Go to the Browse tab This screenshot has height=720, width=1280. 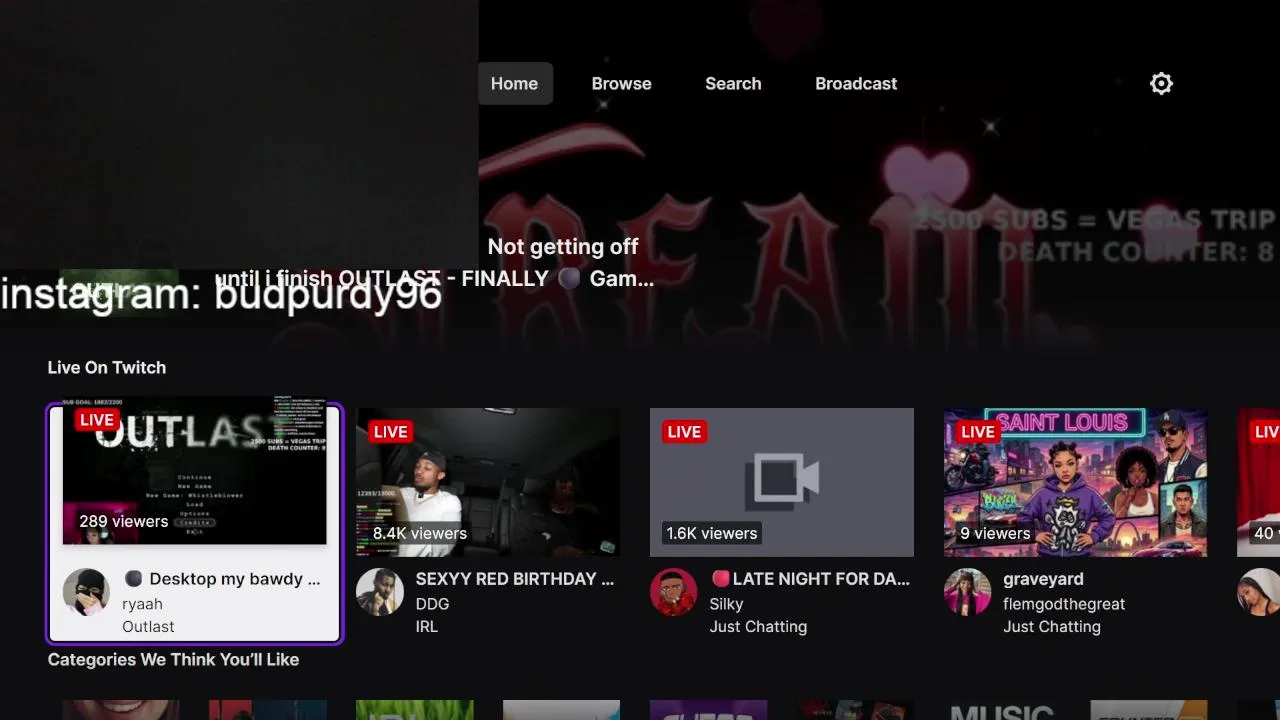621,84
